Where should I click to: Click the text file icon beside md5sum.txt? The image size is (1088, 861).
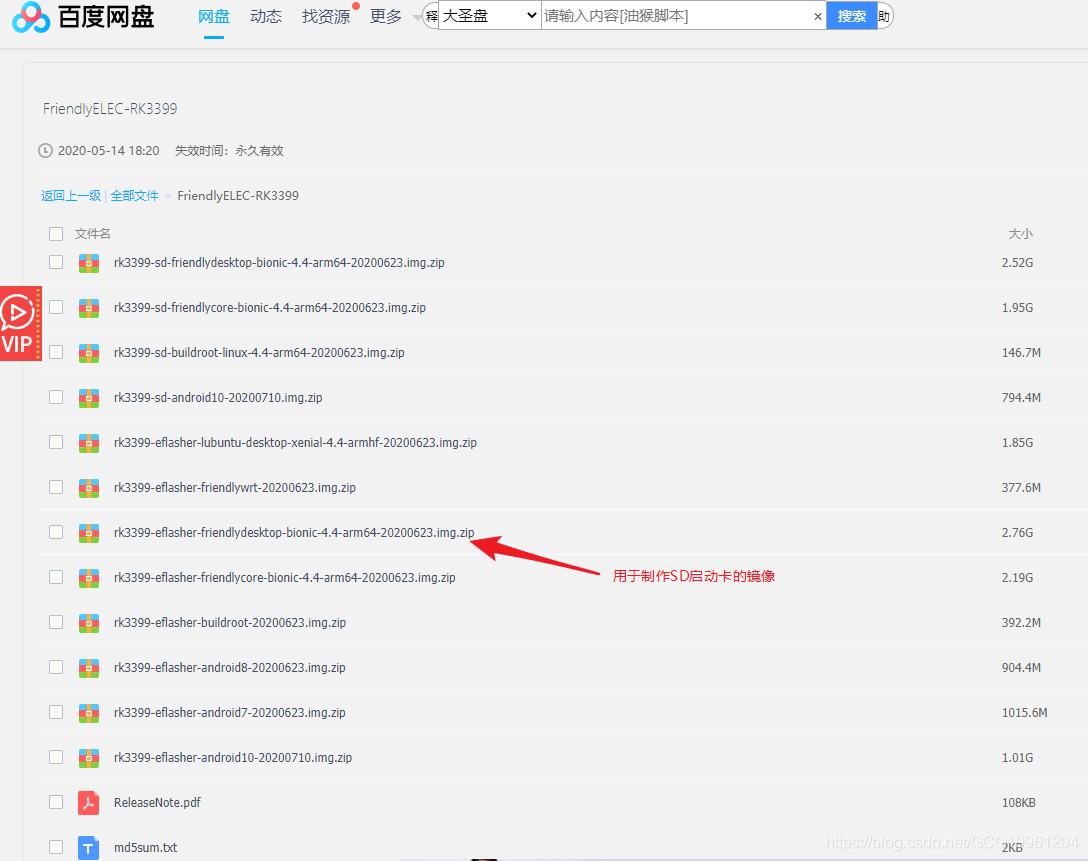pos(89,847)
